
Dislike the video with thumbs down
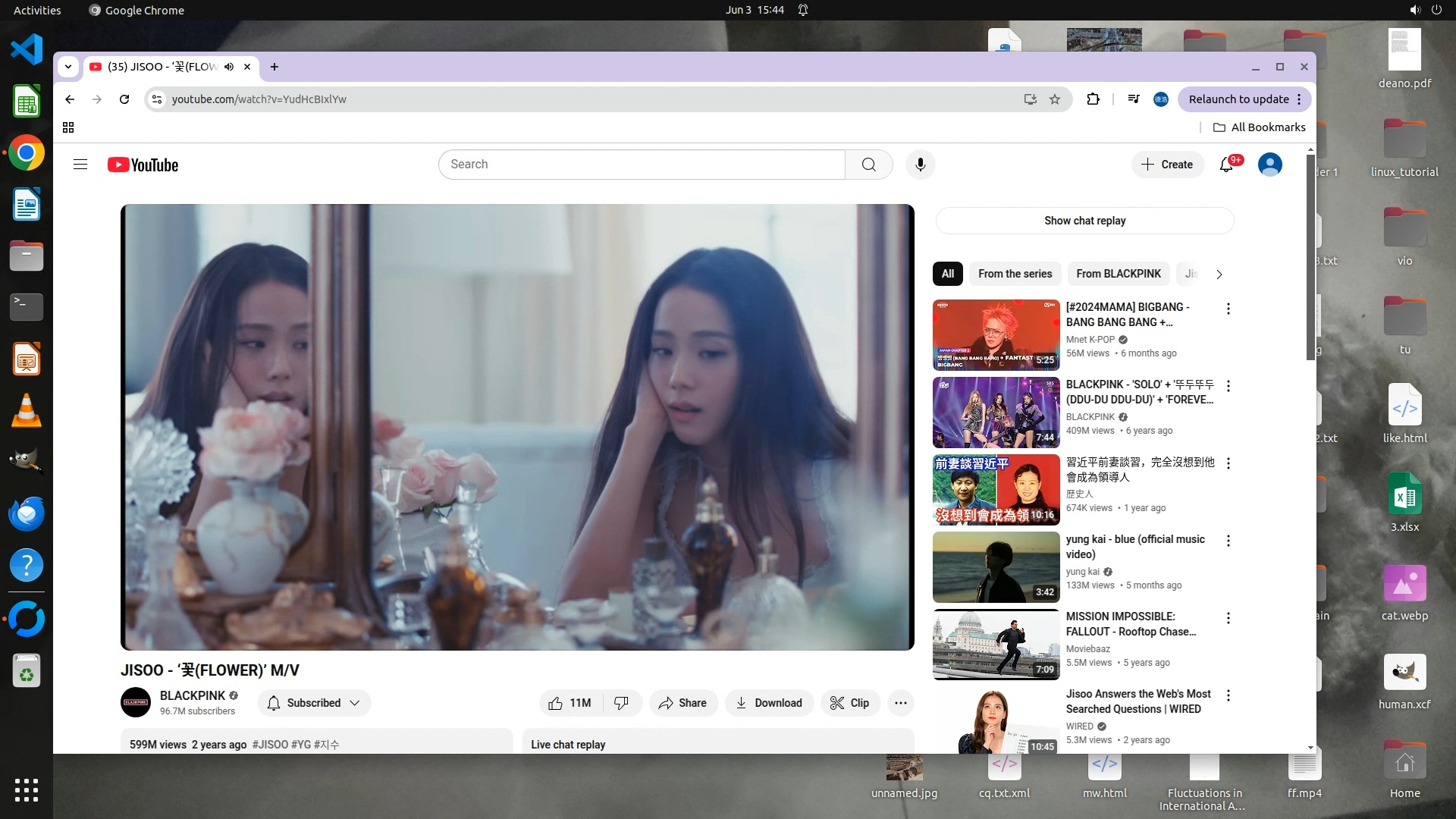pyautogui.click(x=621, y=703)
